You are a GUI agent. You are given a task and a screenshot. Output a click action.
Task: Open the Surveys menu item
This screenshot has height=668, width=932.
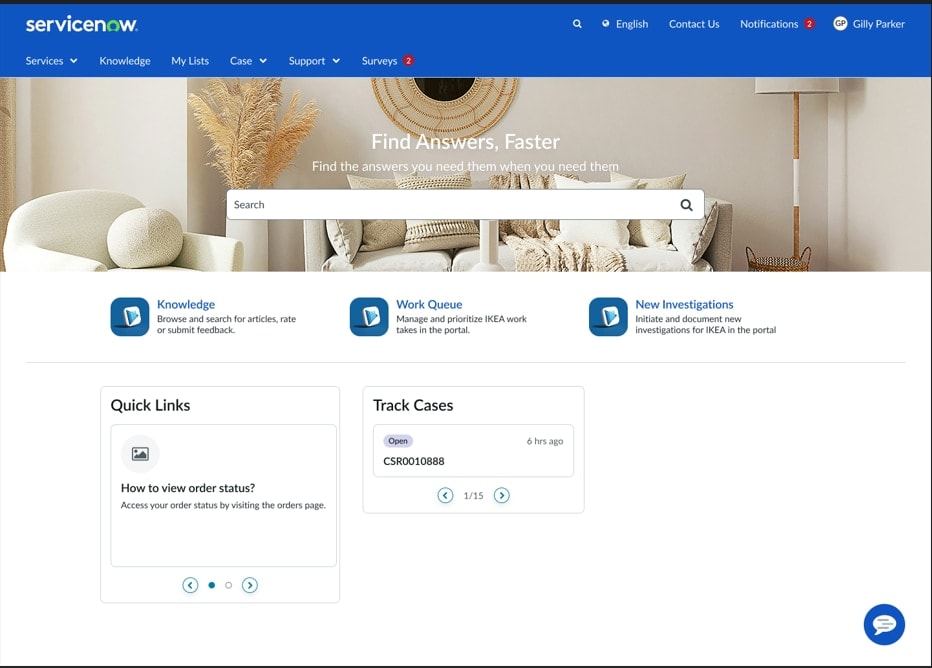coord(379,61)
